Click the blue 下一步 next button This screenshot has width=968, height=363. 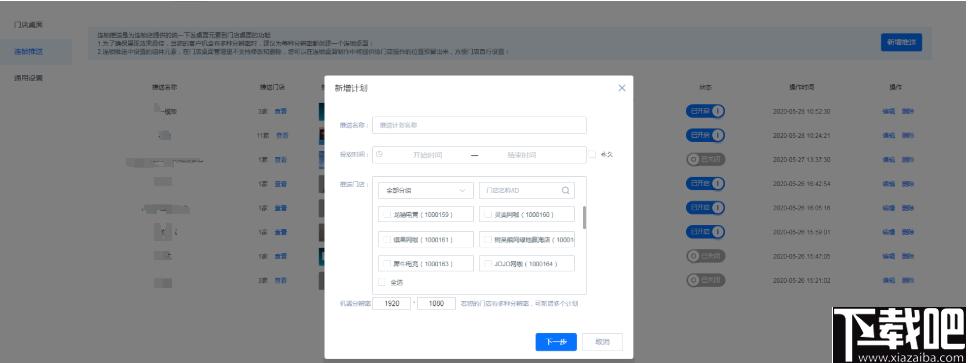556,342
